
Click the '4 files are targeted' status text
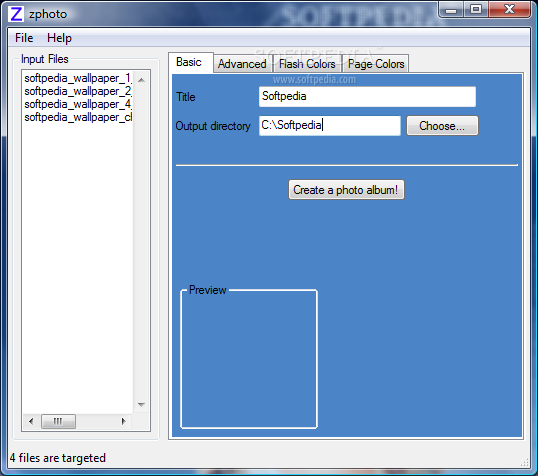coord(58,458)
